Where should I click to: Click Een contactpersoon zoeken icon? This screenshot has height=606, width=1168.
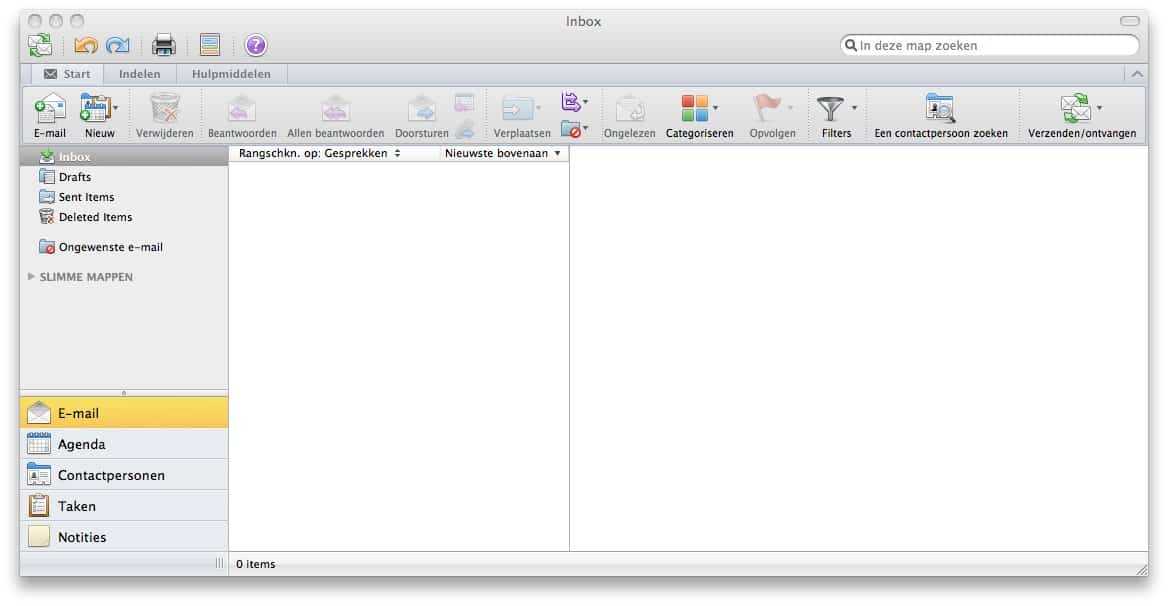(x=940, y=109)
